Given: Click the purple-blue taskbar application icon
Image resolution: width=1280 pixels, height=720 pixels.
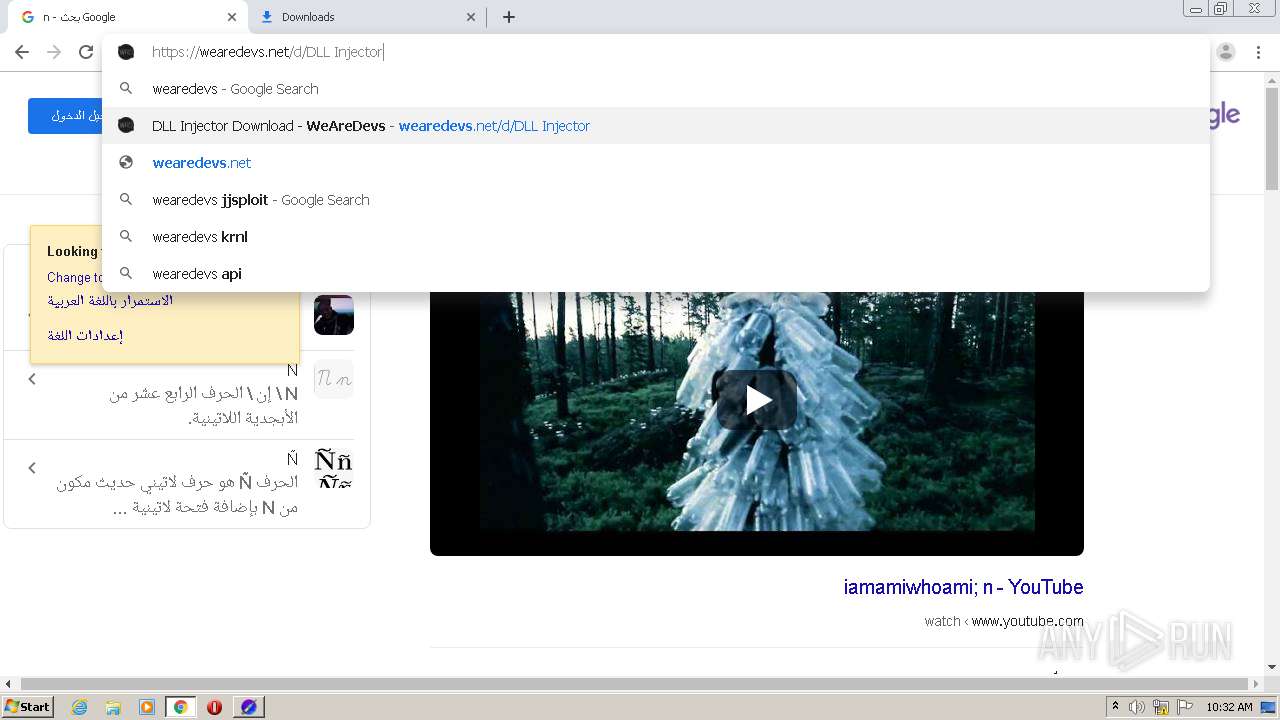Looking at the screenshot, I should pyautogui.click(x=249, y=707).
